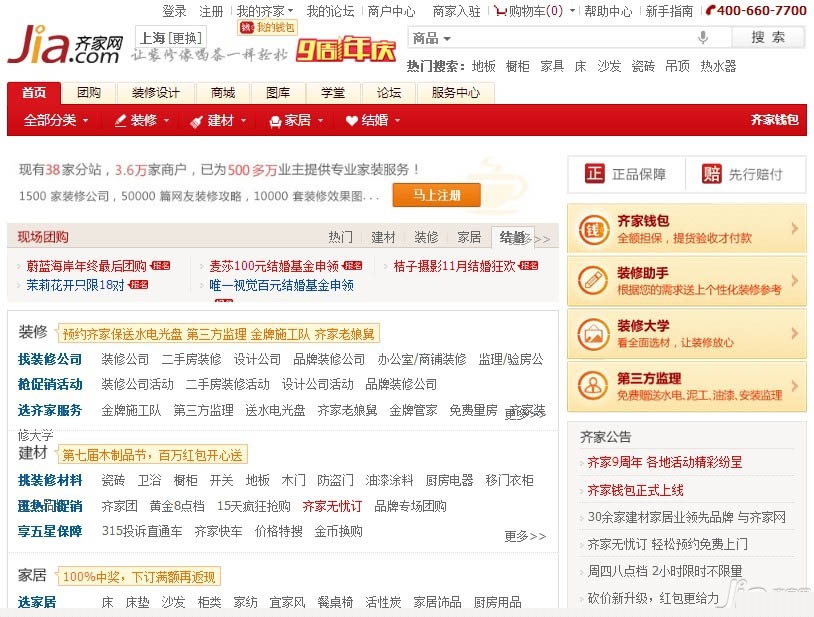Click the 第三方监理 person circle icon

[593, 386]
